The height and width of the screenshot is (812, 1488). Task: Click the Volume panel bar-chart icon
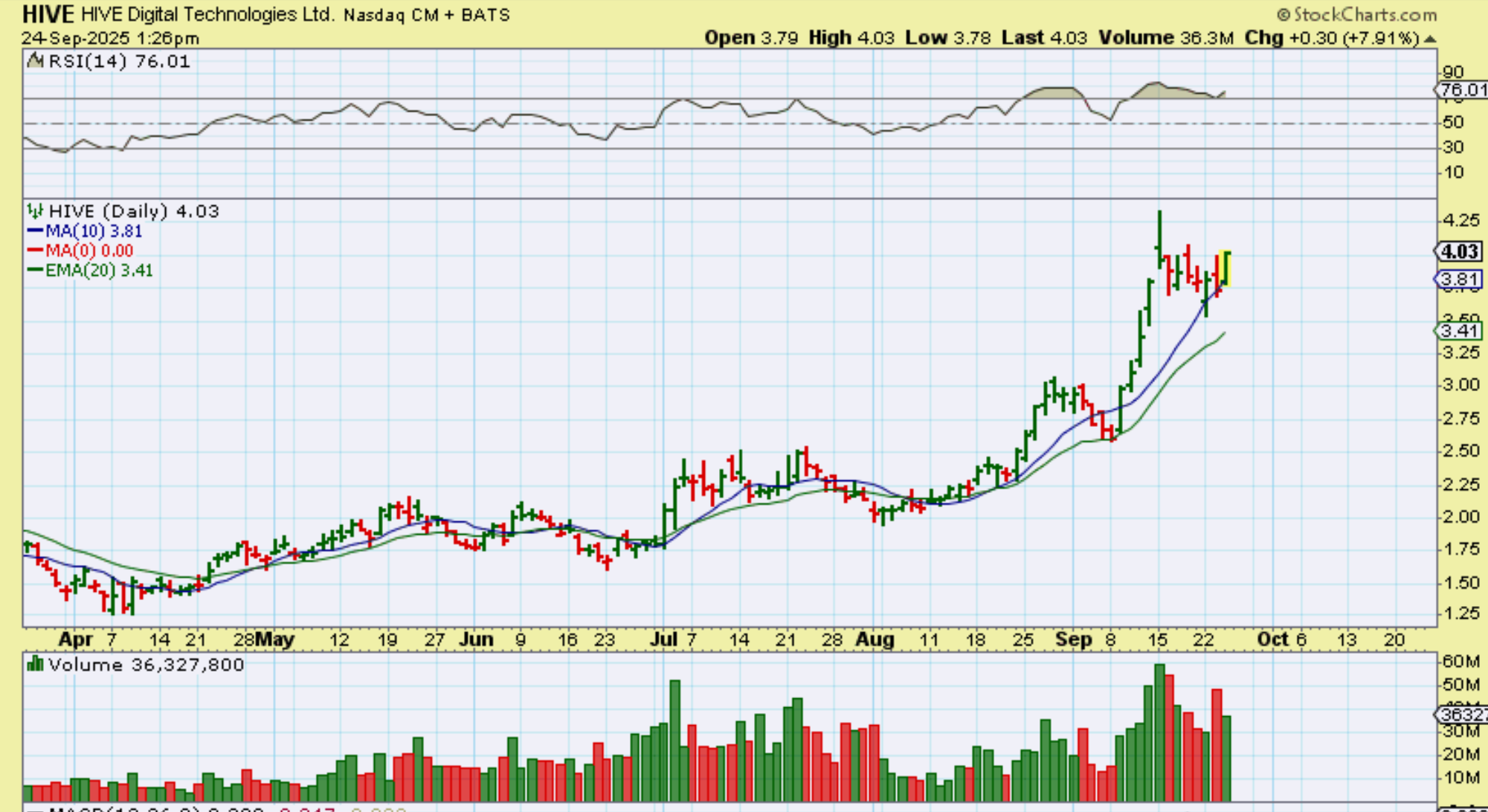[x=34, y=664]
